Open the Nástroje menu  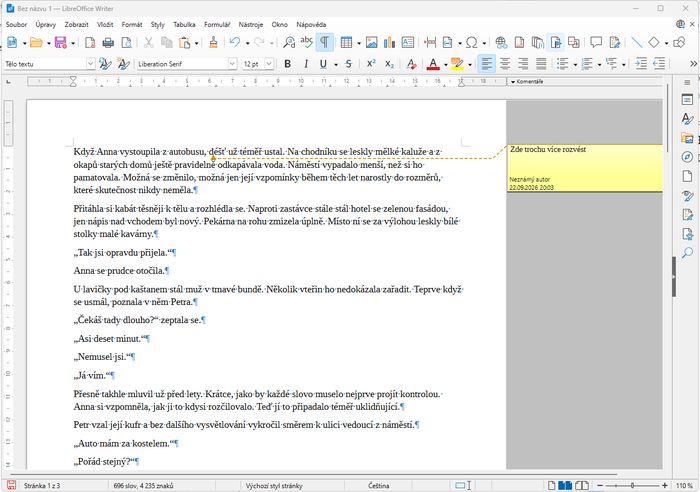pos(250,25)
